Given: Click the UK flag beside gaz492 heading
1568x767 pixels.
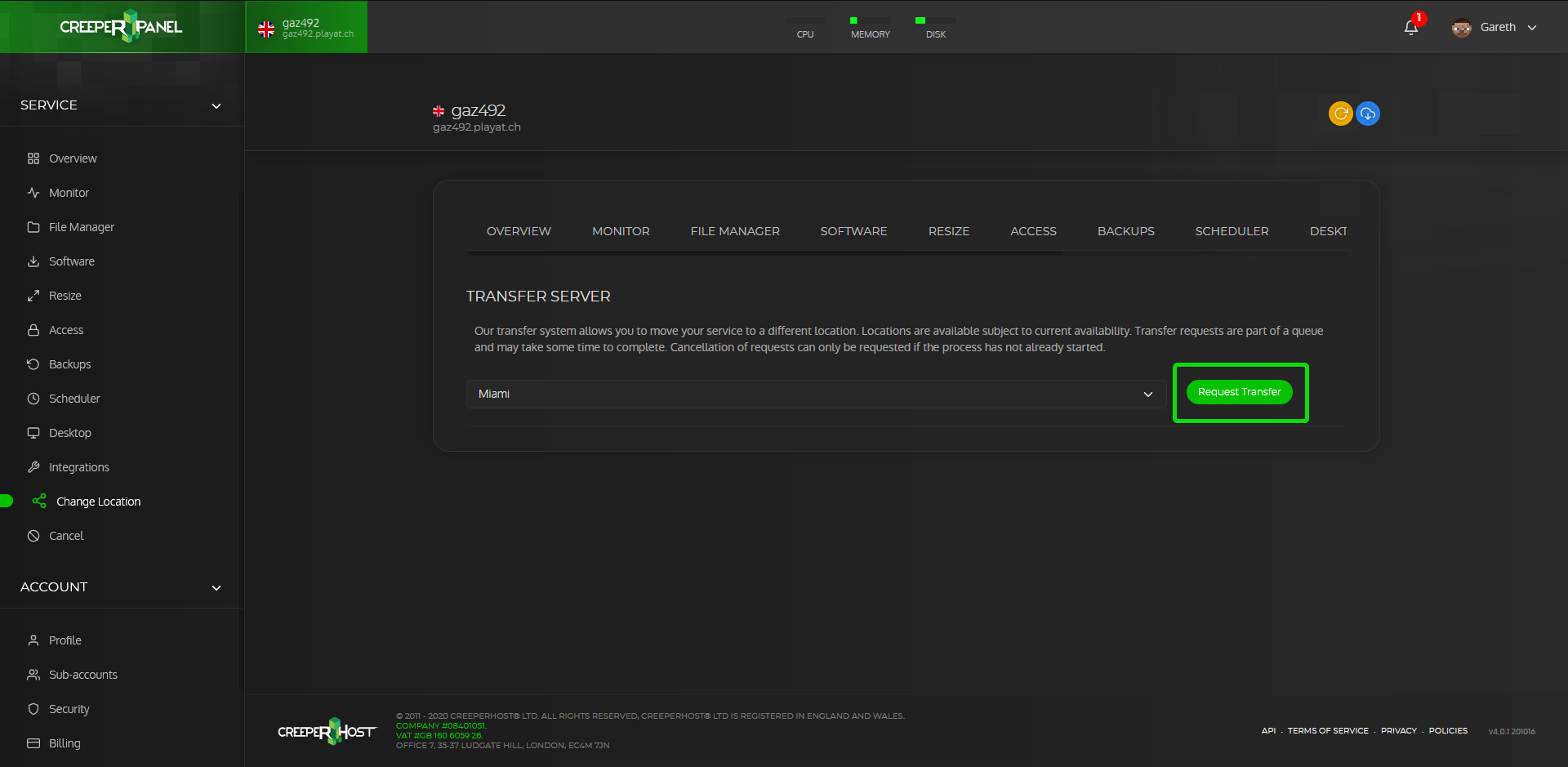Looking at the screenshot, I should tap(439, 111).
